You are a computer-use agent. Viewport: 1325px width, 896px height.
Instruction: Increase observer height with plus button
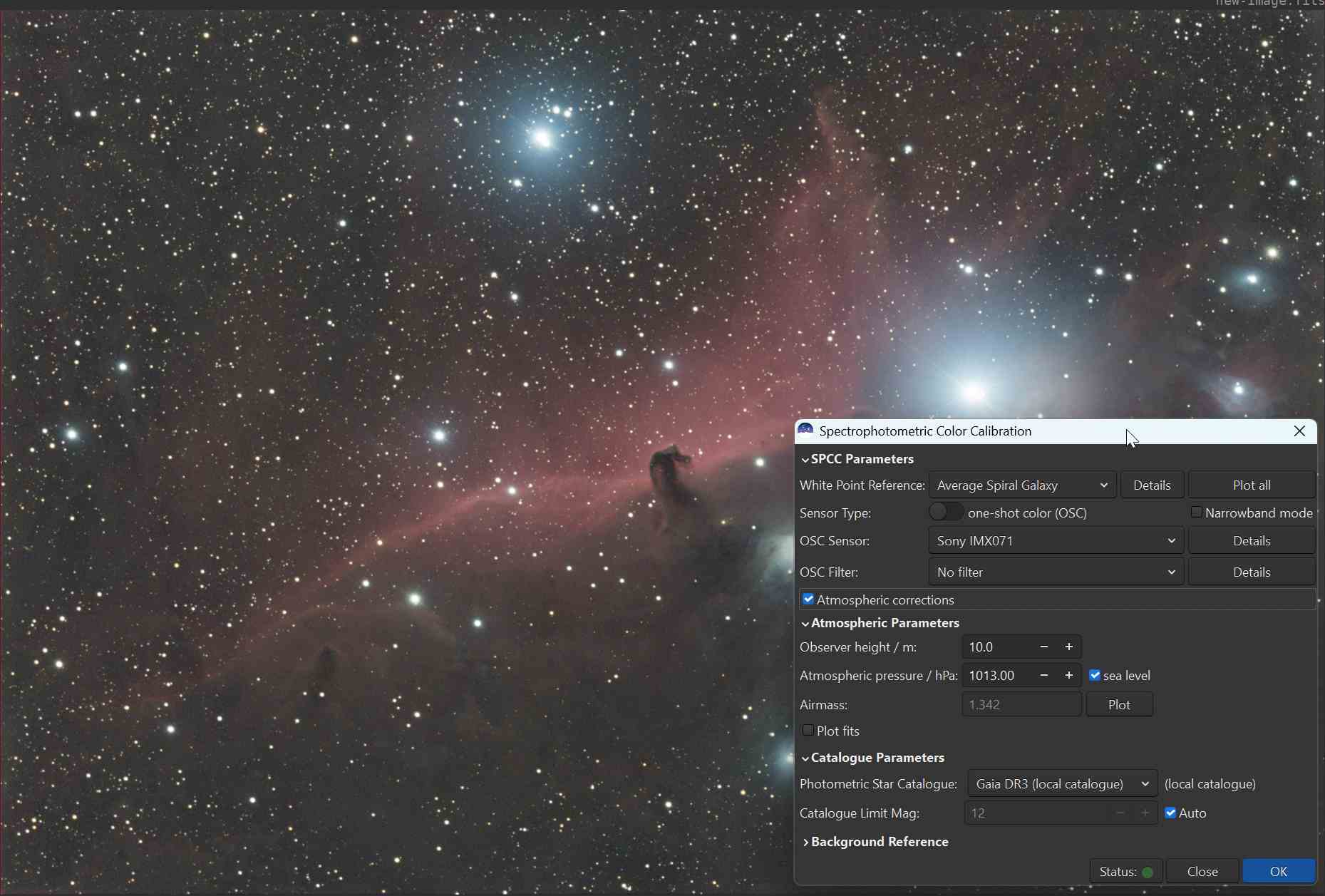coord(1069,647)
